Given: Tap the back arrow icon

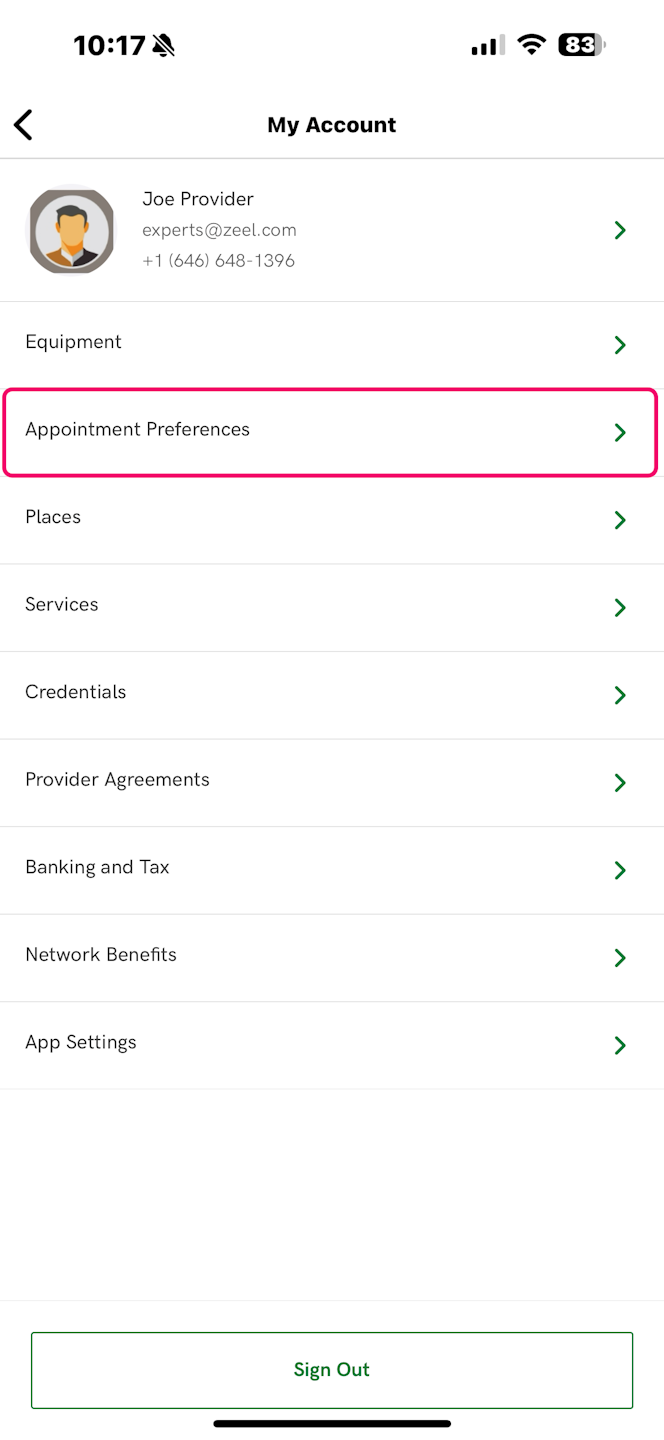Looking at the screenshot, I should (x=24, y=125).
